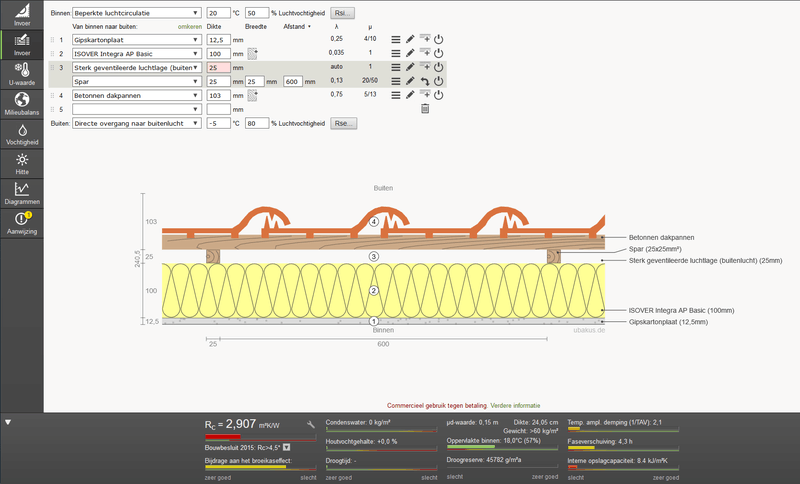Insert a layer after the luchtlage layer
The image size is (800, 484).
pyautogui.click(x=424, y=66)
